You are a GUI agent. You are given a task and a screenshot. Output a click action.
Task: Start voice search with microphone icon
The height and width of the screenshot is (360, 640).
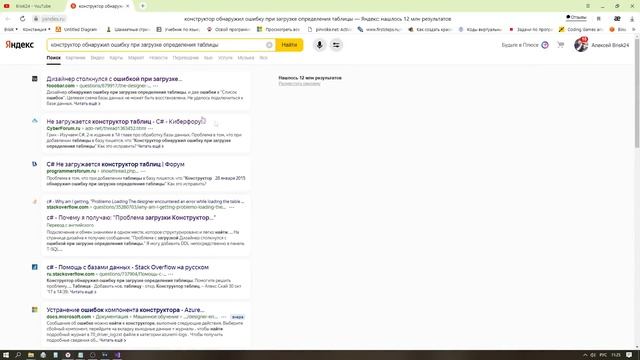pos(320,45)
